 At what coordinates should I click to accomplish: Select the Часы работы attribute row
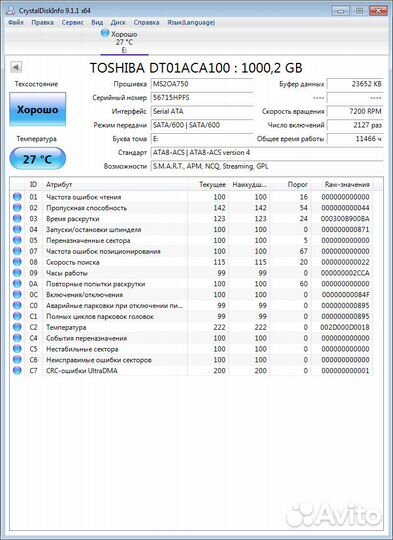click(192, 273)
